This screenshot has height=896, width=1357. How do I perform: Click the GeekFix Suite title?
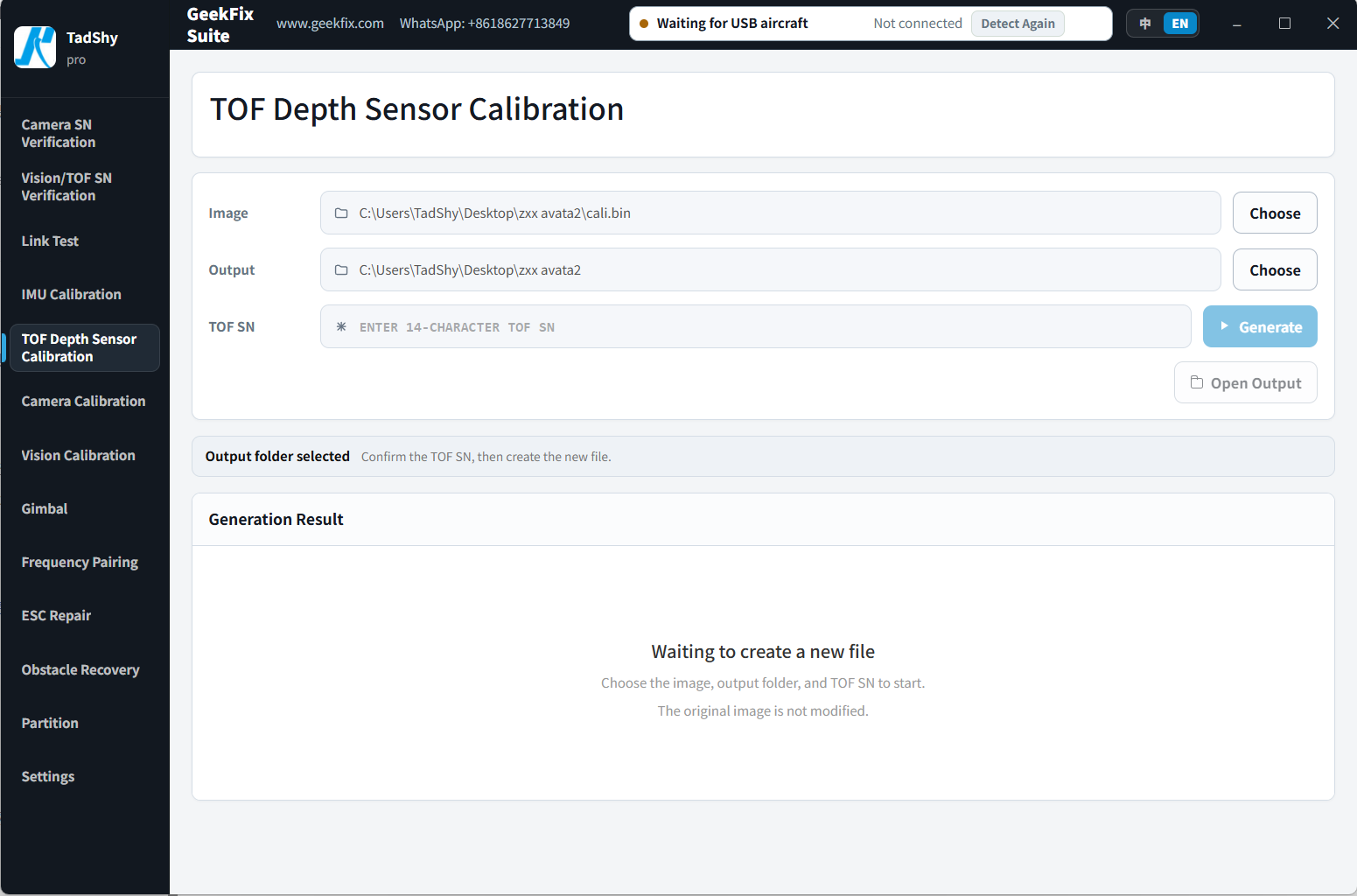click(220, 24)
